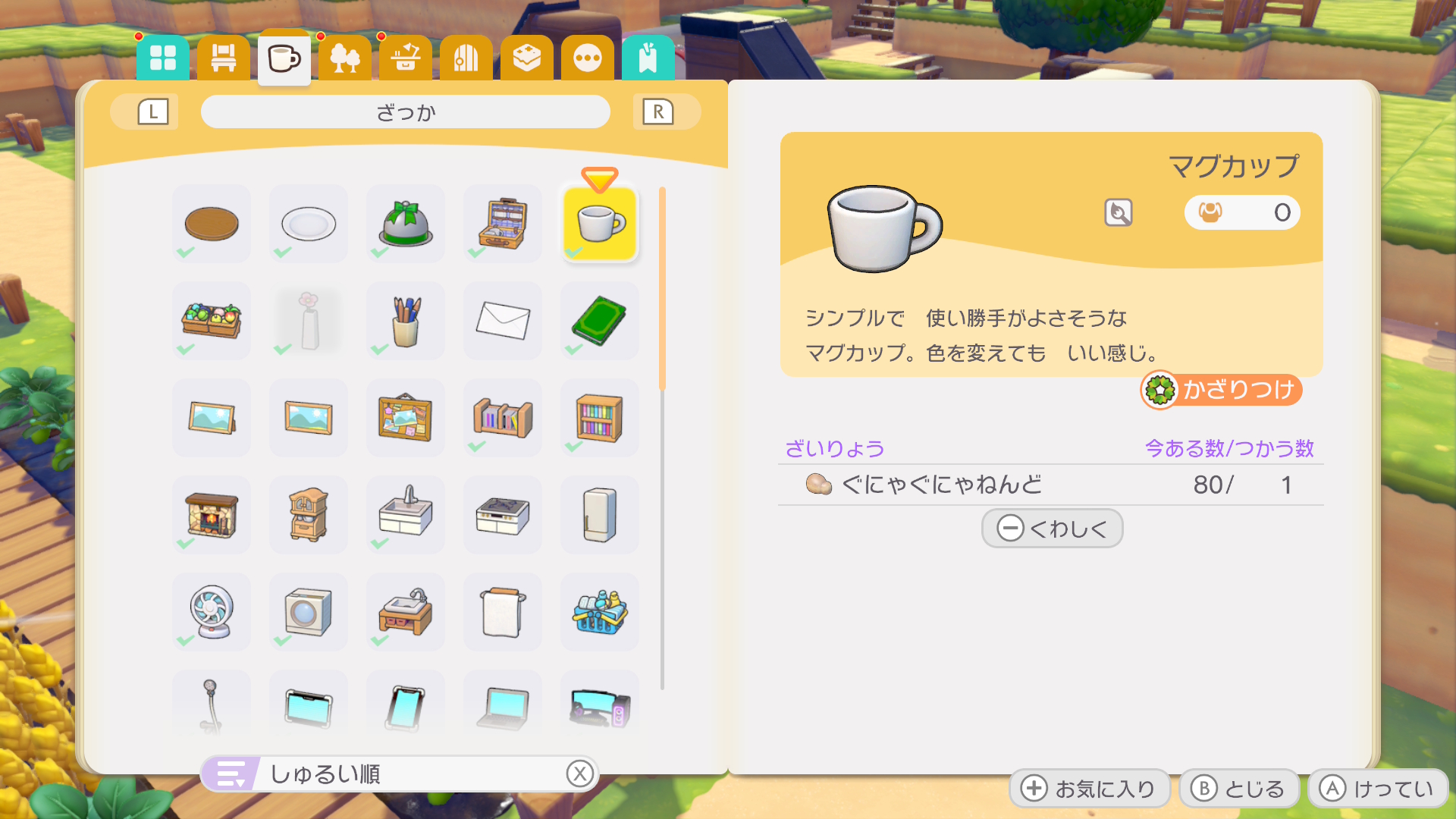Collapse details with the くわしく button
The height and width of the screenshot is (819, 1456).
(1052, 529)
